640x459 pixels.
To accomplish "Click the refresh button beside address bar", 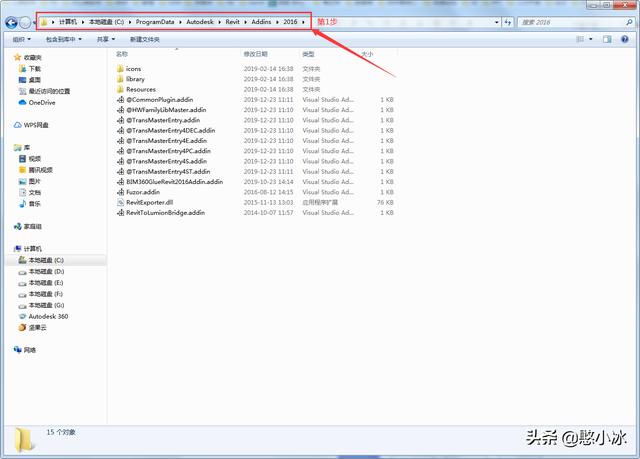I will (x=508, y=22).
